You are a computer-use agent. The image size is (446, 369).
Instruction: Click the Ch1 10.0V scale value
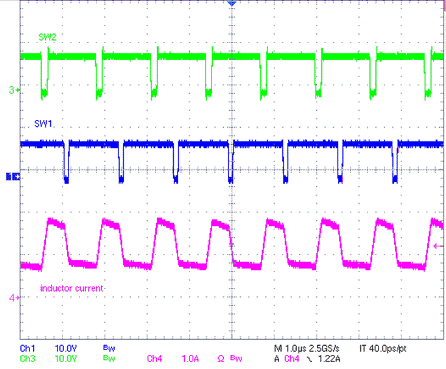tap(66, 349)
